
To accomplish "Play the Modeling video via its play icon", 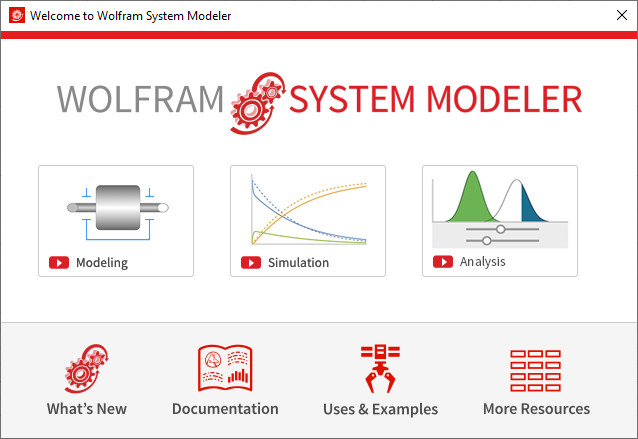I will (x=59, y=263).
